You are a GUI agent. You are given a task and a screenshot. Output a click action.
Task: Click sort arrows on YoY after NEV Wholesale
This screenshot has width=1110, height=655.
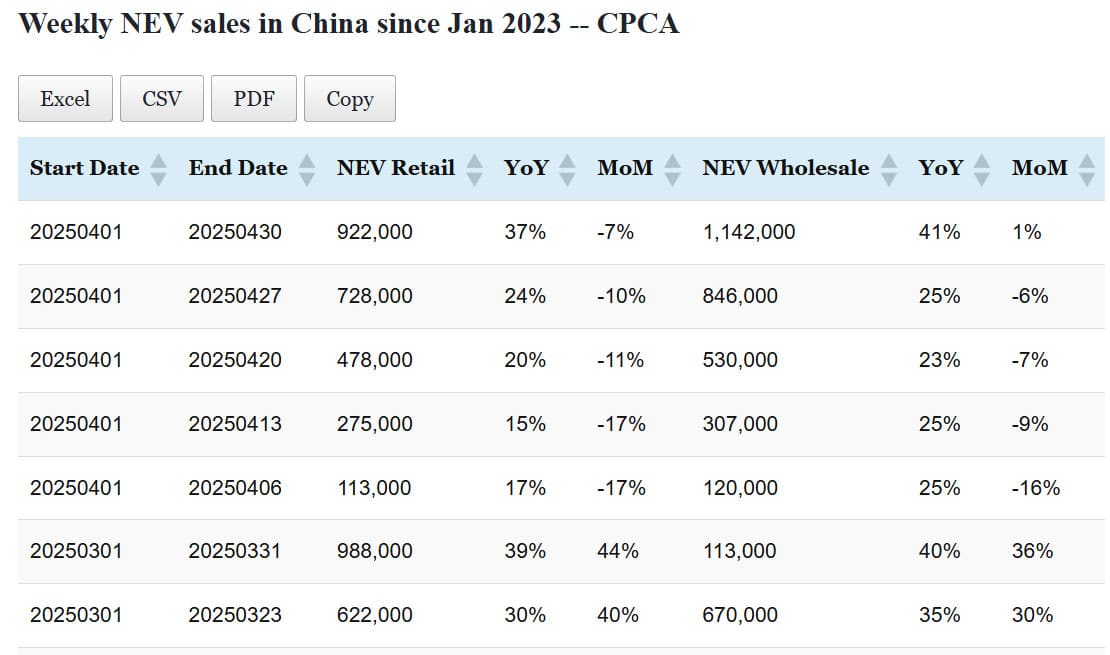coord(982,169)
